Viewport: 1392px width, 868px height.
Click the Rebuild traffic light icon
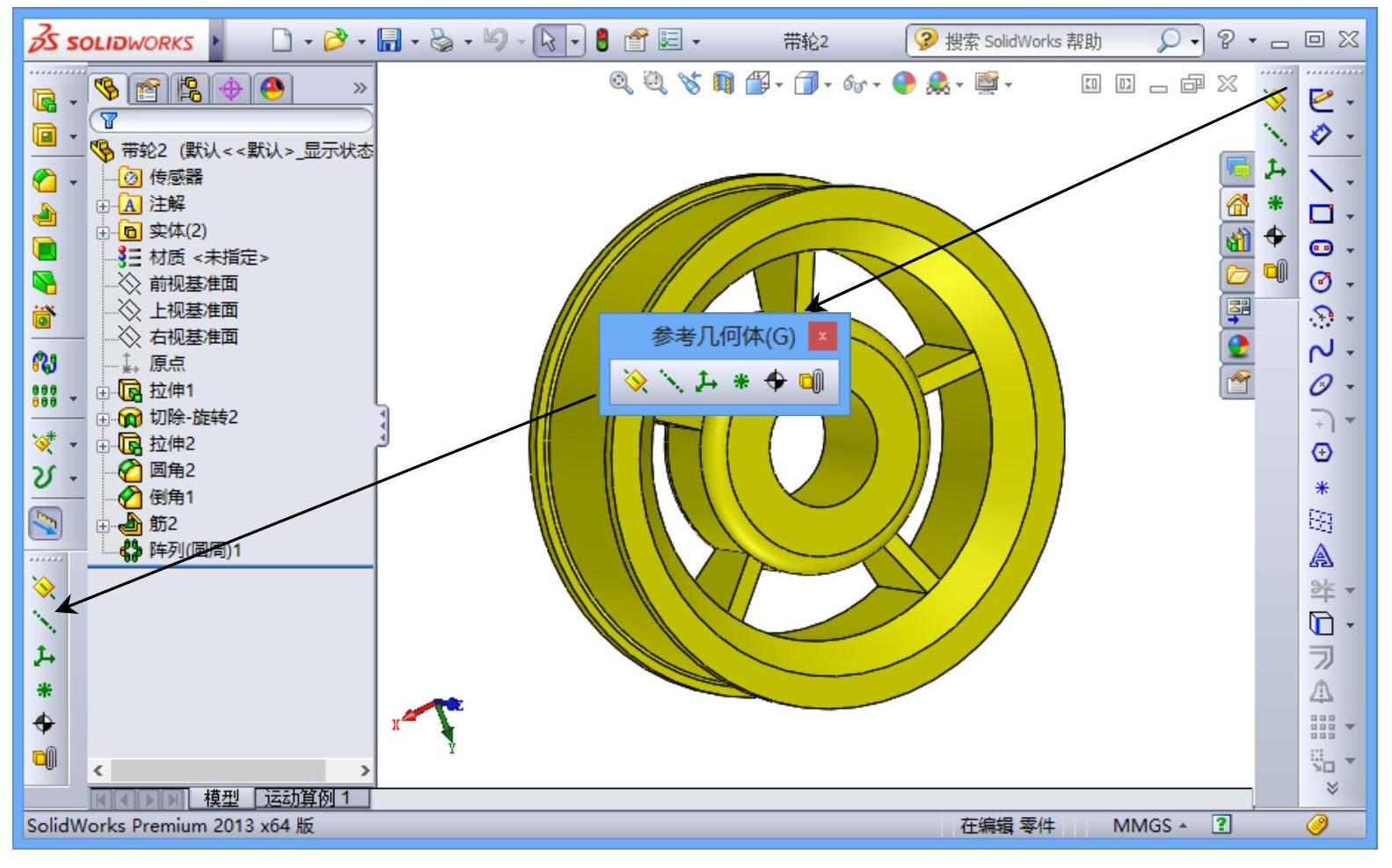tap(602, 40)
